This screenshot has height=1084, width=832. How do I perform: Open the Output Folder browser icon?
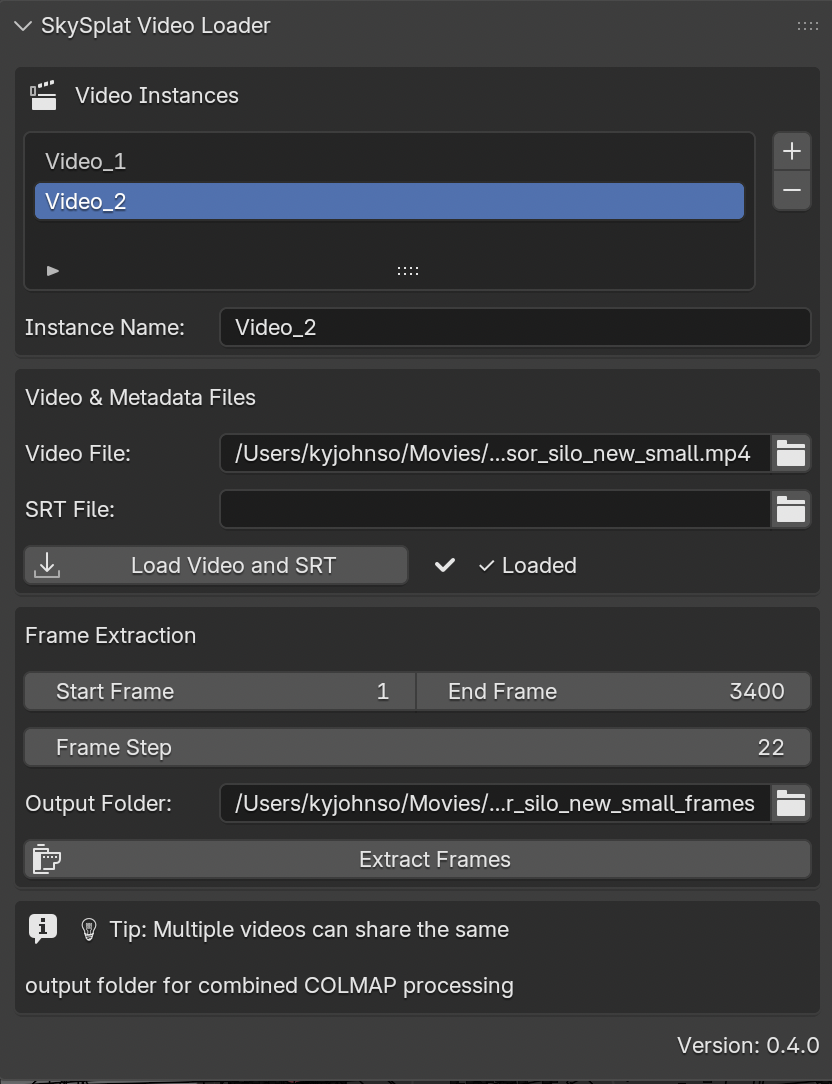point(791,803)
